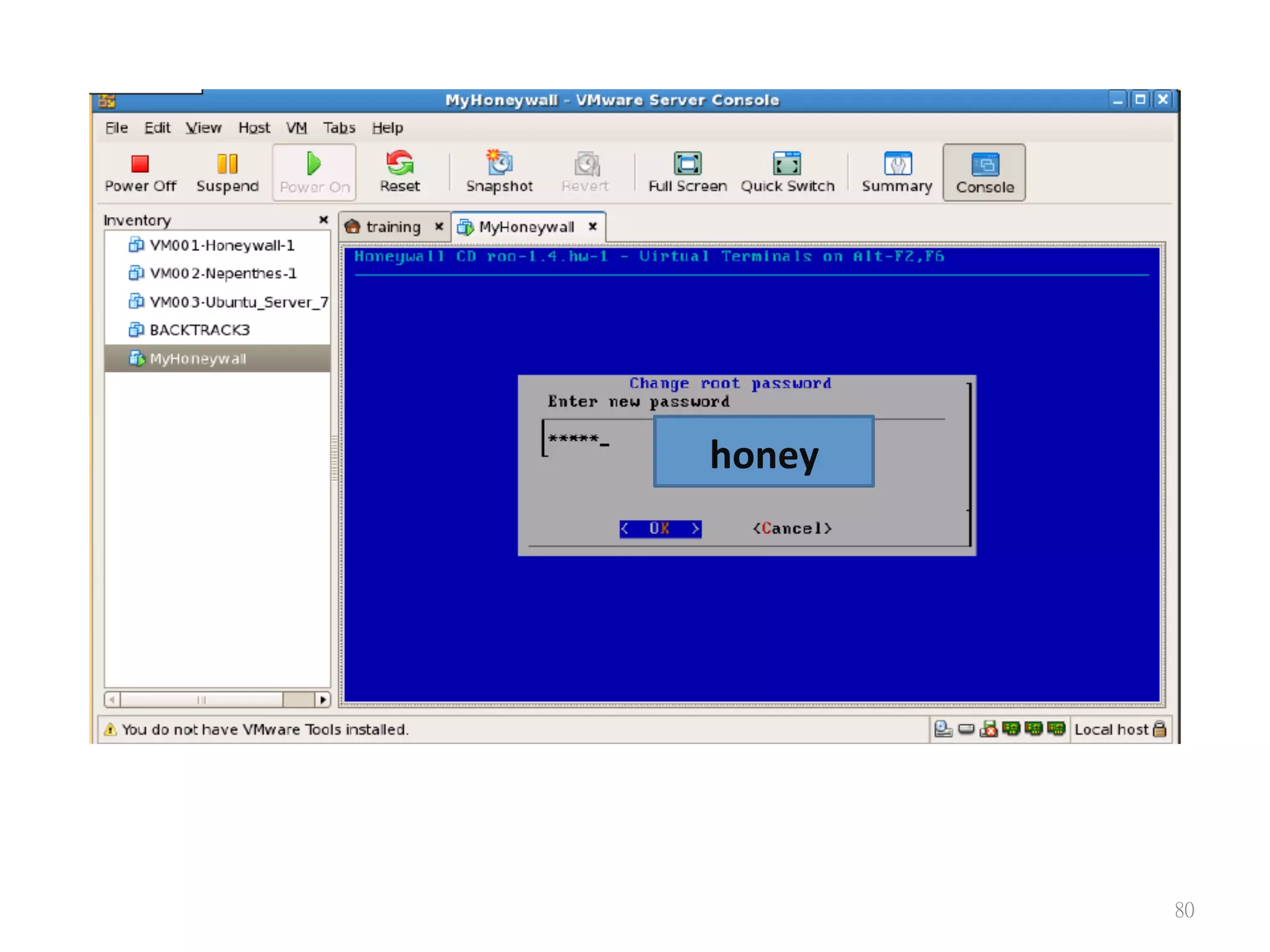Click the Revert toolbar icon
1270x952 pixels.
click(x=585, y=173)
